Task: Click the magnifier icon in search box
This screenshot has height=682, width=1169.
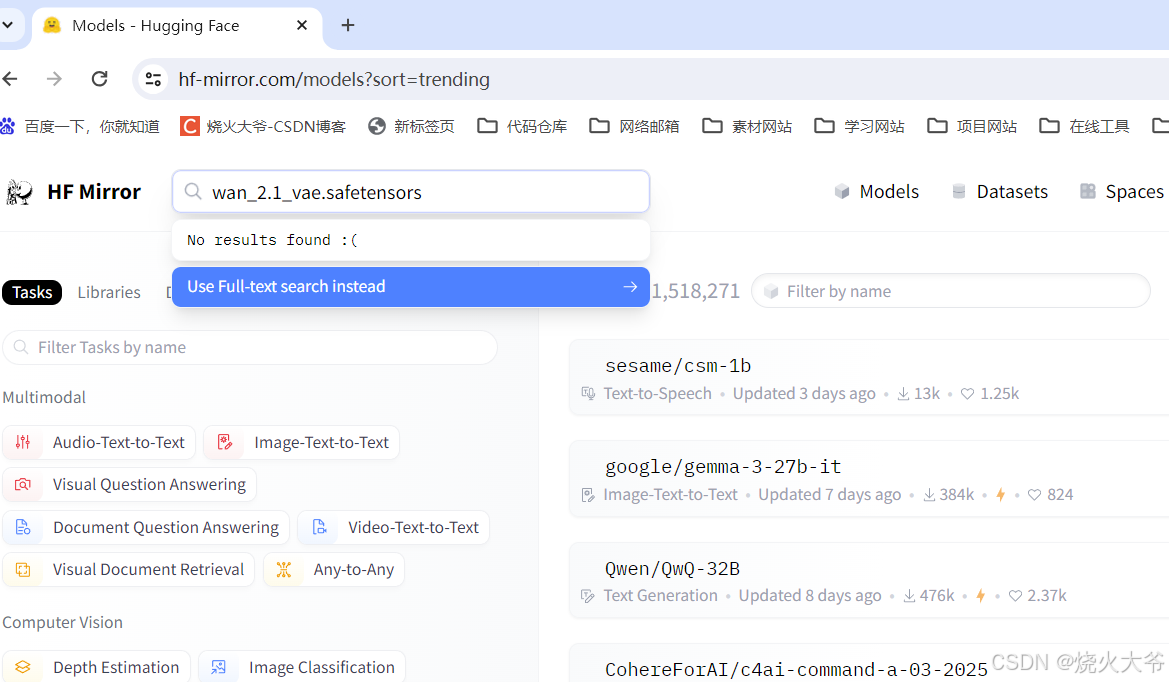Action: pyautogui.click(x=193, y=192)
